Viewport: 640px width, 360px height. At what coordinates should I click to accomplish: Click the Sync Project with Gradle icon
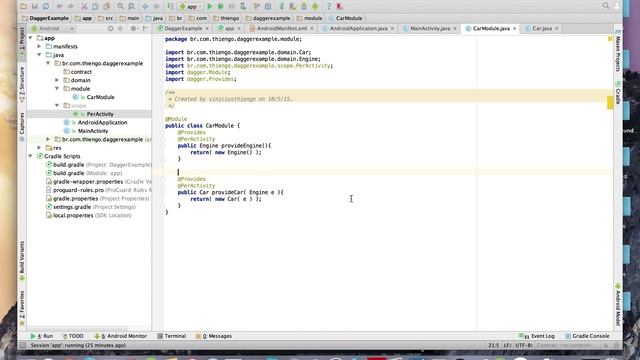(281, 6)
